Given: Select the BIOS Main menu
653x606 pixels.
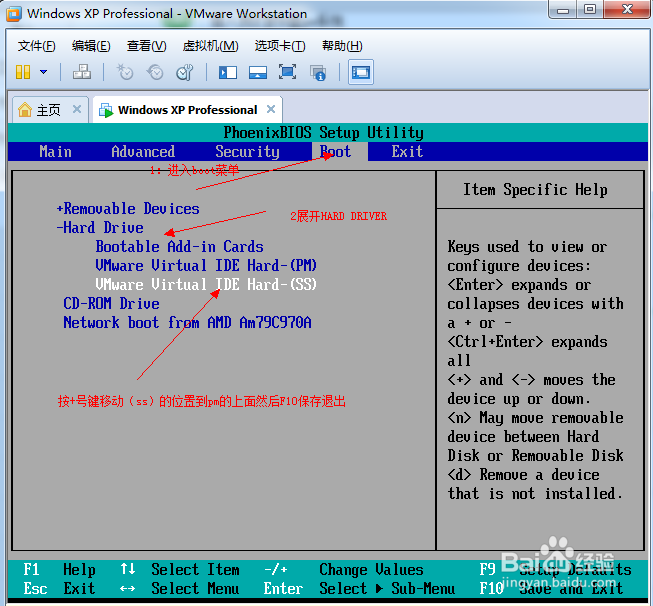Looking at the screenshot, I should tap(55, 152).
